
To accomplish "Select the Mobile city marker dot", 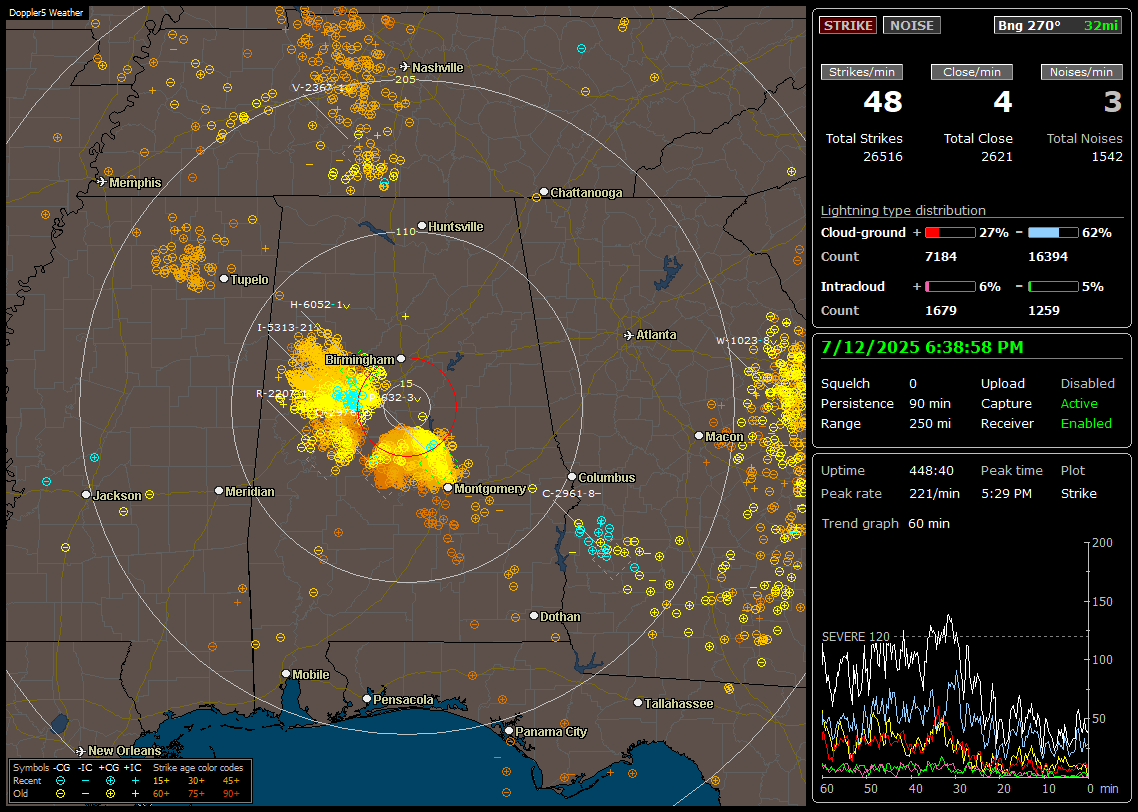I will (286, 674).
